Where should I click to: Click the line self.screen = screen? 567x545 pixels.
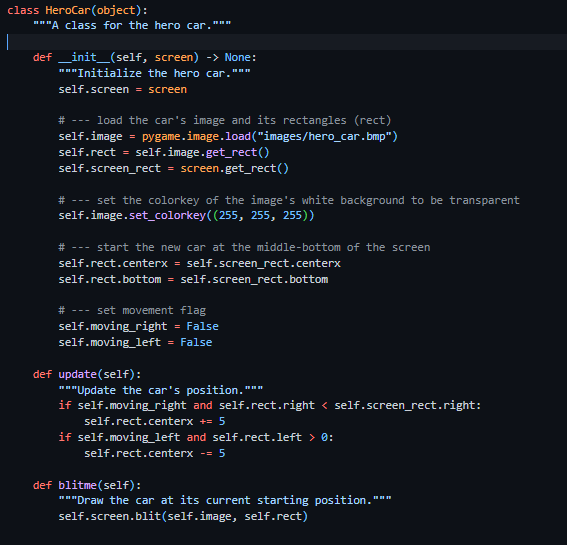coord(123,89)
